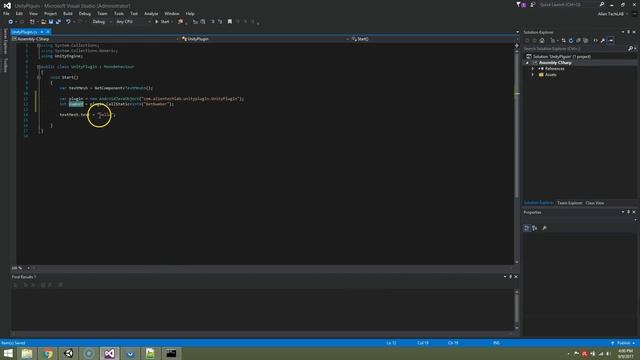Click the Refresh icon in Solution Explorer
Image resolution: width=640 pixels, height=360 pixels.
point(571,40)
